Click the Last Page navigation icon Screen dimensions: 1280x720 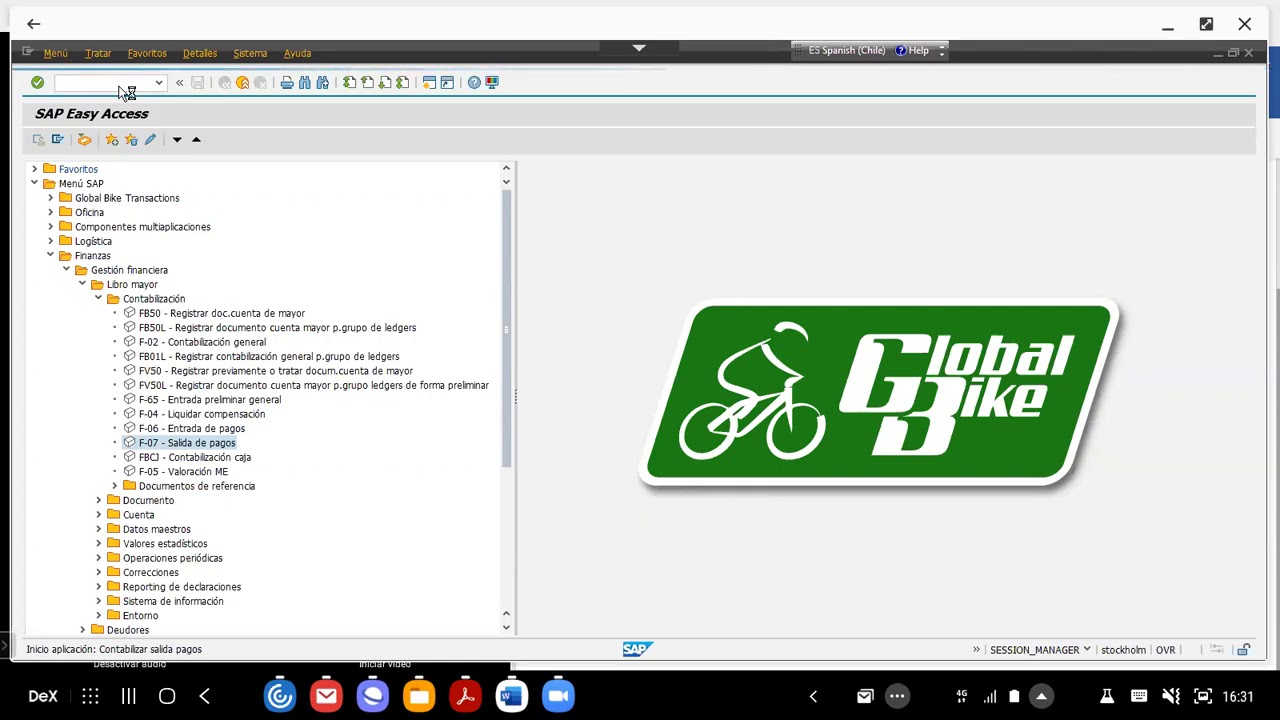(402, 83)
